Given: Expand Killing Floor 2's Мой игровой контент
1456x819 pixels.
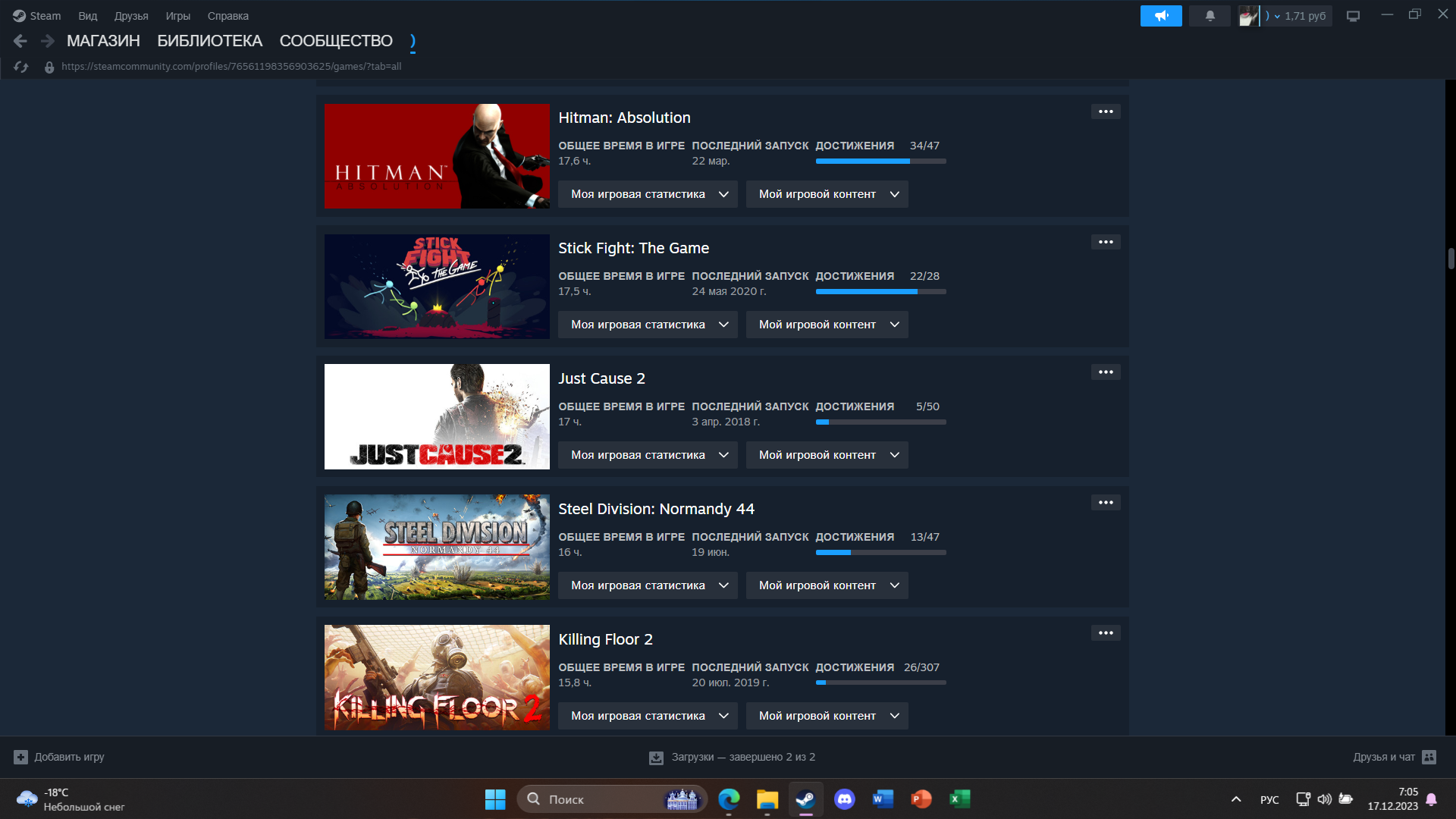Looking at the screenshot, I should tap(827, 716).
